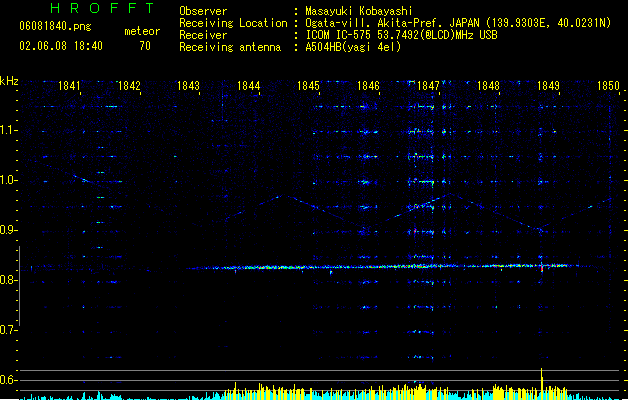Screen dimensions: 629x400
Task: Click the 0.9 frequency axis label
Action: [x=8, y=230]
